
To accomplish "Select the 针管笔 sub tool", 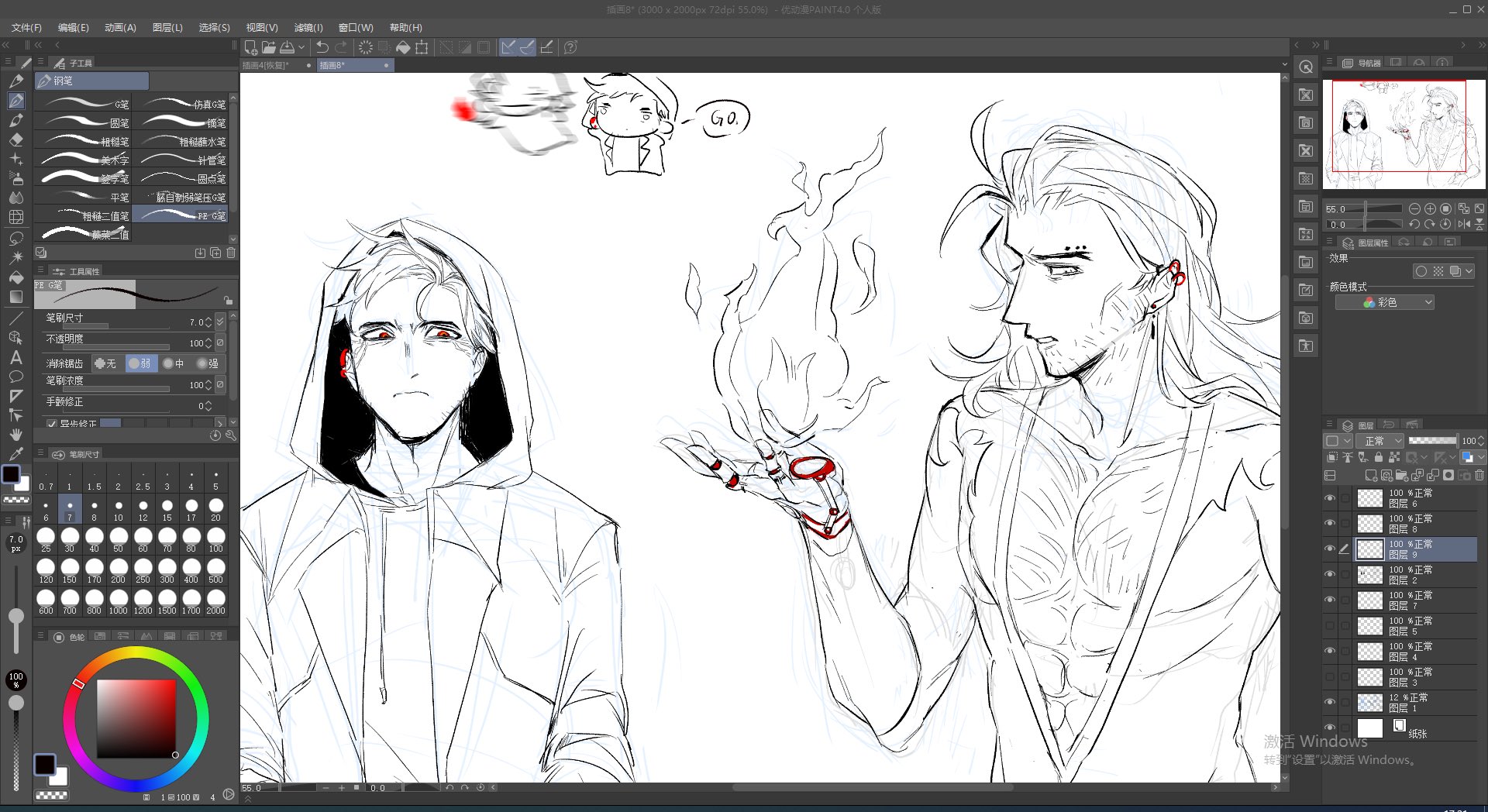I will click(181, 160).
